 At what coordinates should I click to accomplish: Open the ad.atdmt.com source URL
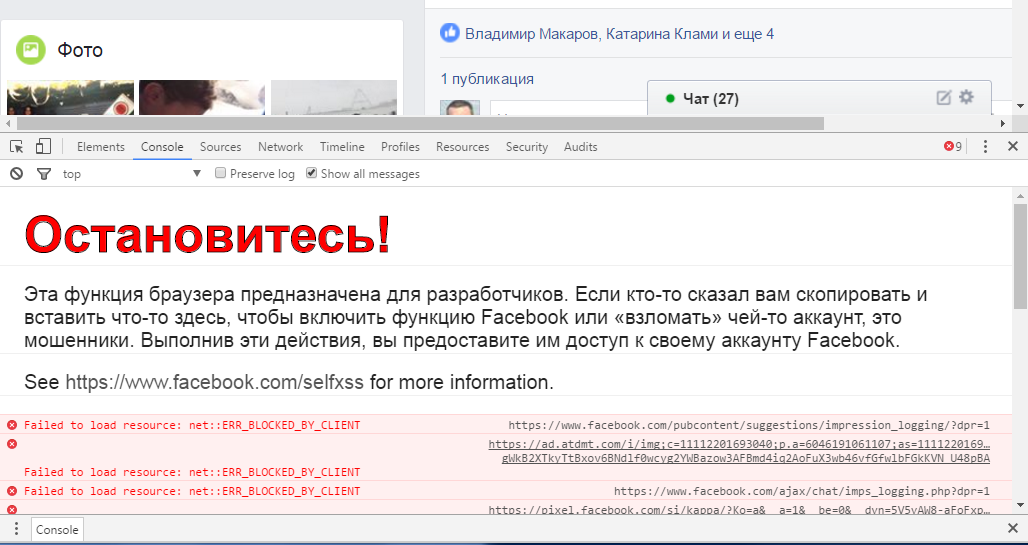click(x=739, y=451)
